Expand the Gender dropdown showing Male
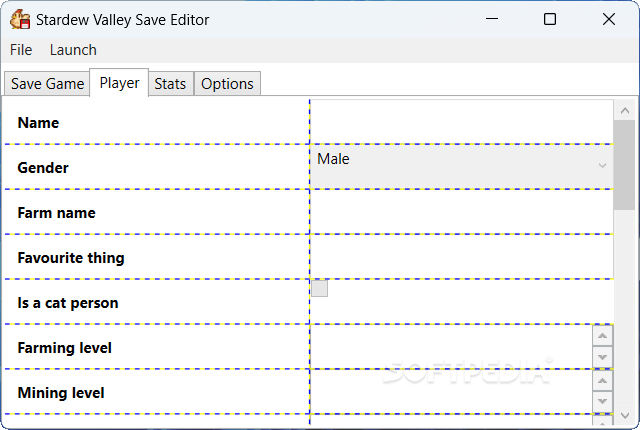This screenshot has height=430, width=640. [x=461, y=166]
